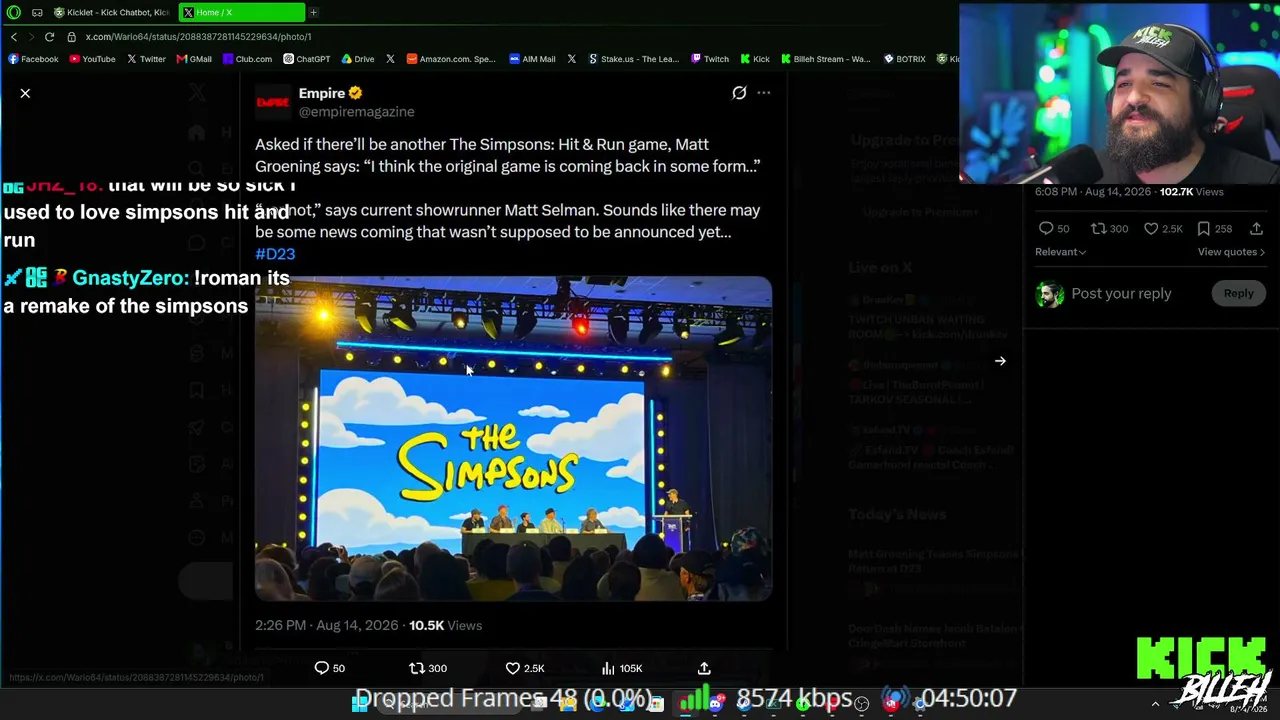Open The Simpsons panel photo

coord(513,439)
